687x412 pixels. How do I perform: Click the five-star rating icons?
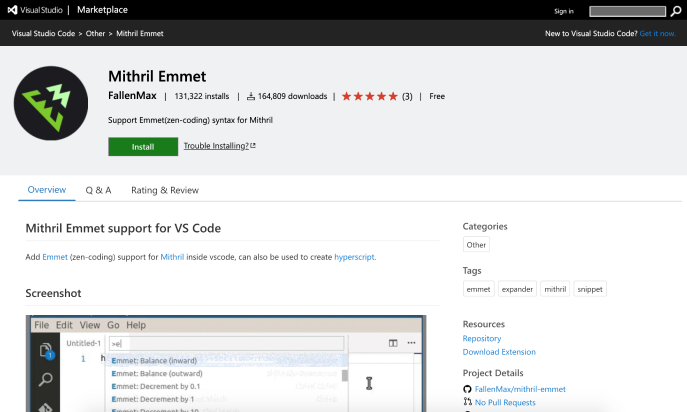coord(369,96)
